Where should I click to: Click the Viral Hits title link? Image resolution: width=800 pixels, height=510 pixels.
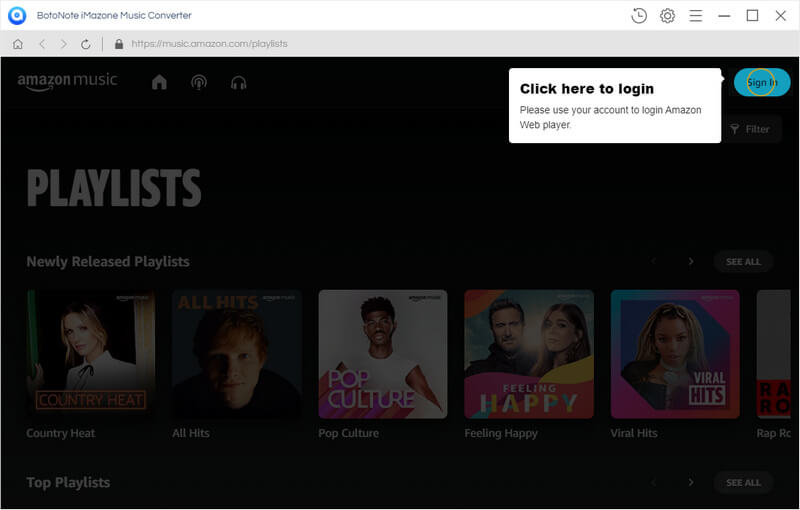[x=634, y=433]
